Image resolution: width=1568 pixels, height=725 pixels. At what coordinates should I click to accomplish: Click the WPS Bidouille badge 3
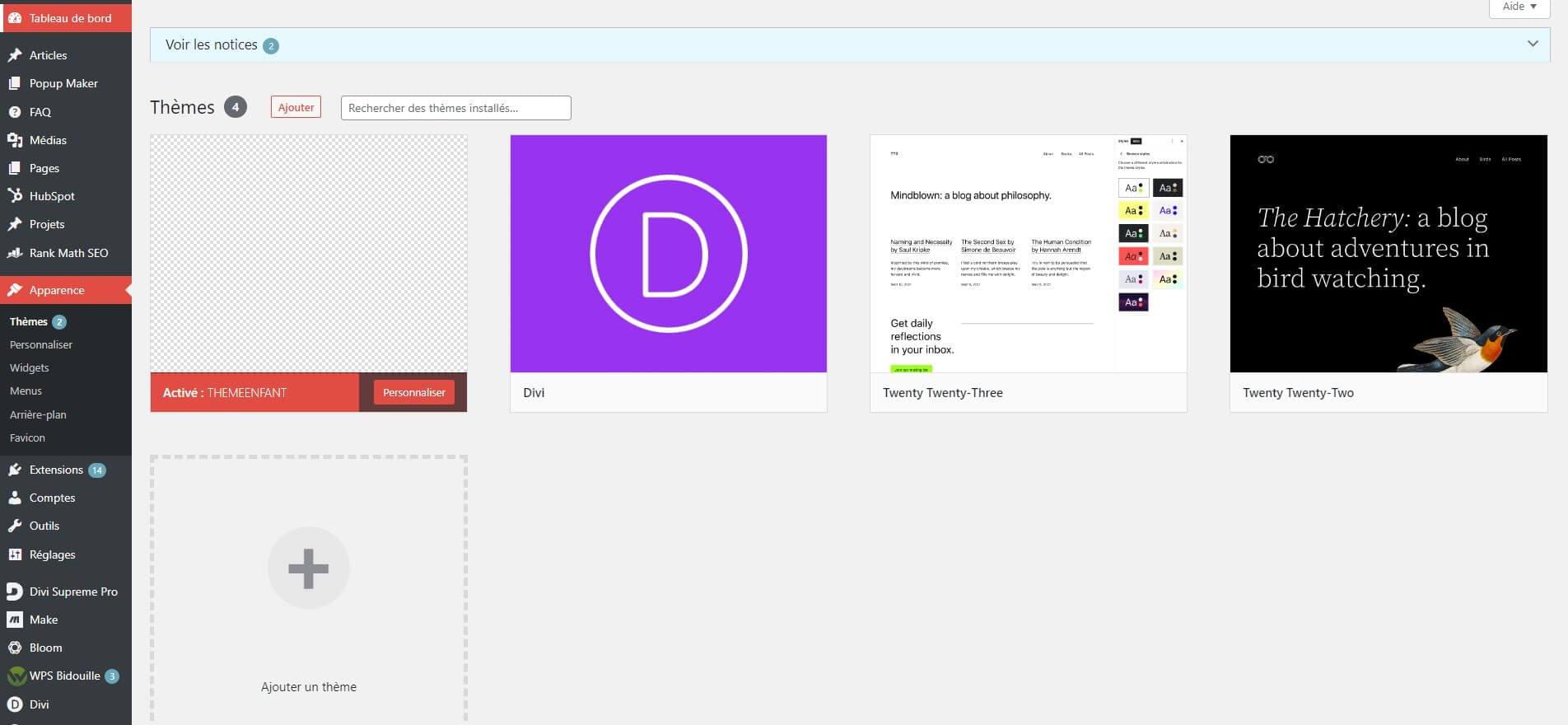pyautogui.click(x=112, y=676)
